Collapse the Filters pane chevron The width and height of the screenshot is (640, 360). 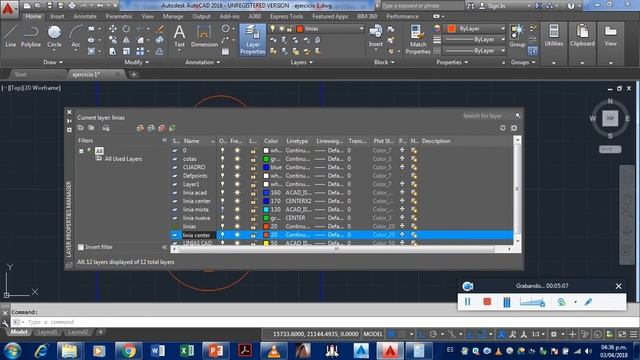pos(164,140)
